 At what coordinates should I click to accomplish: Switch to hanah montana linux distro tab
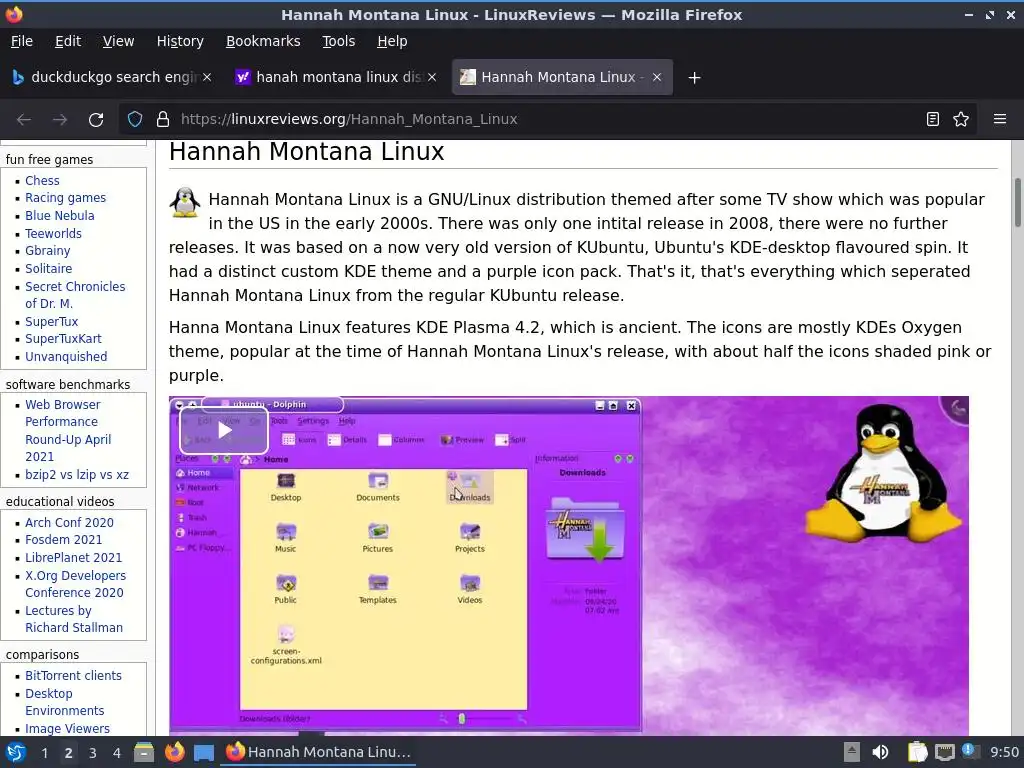[336, 77]
